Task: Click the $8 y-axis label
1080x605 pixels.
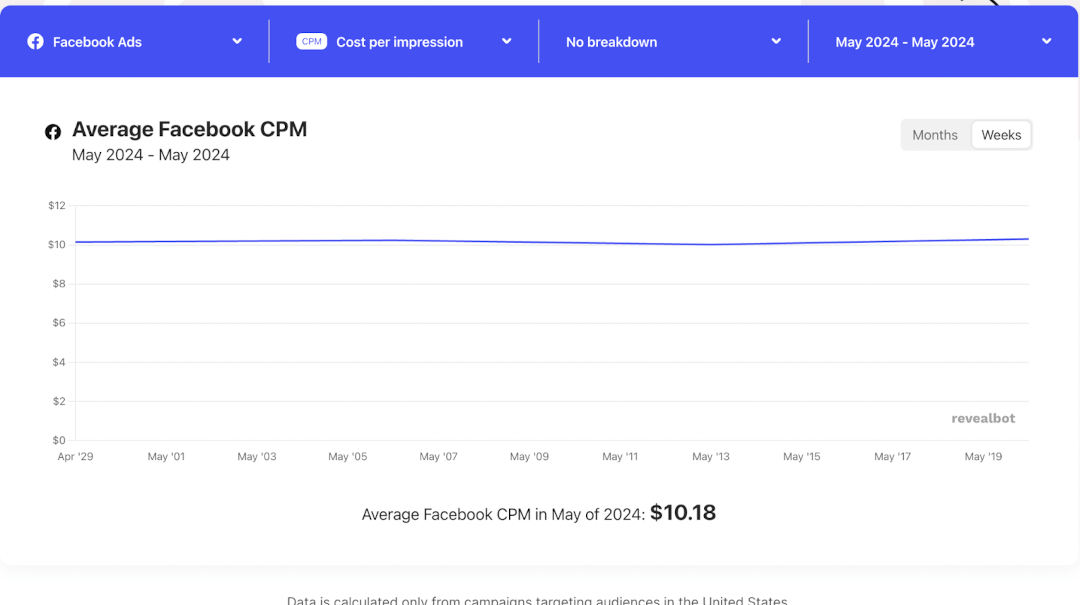Action: click(59, 284)
